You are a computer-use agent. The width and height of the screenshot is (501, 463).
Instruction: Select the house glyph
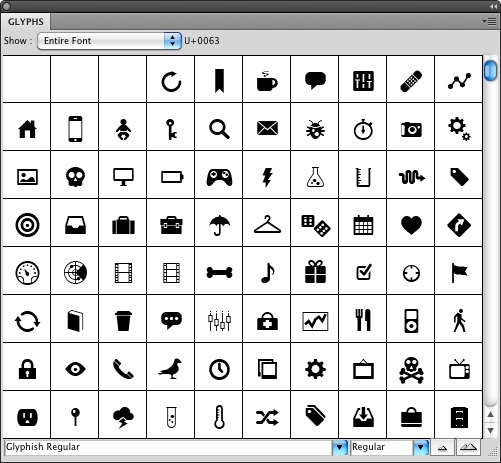click(x=27, y=129)
